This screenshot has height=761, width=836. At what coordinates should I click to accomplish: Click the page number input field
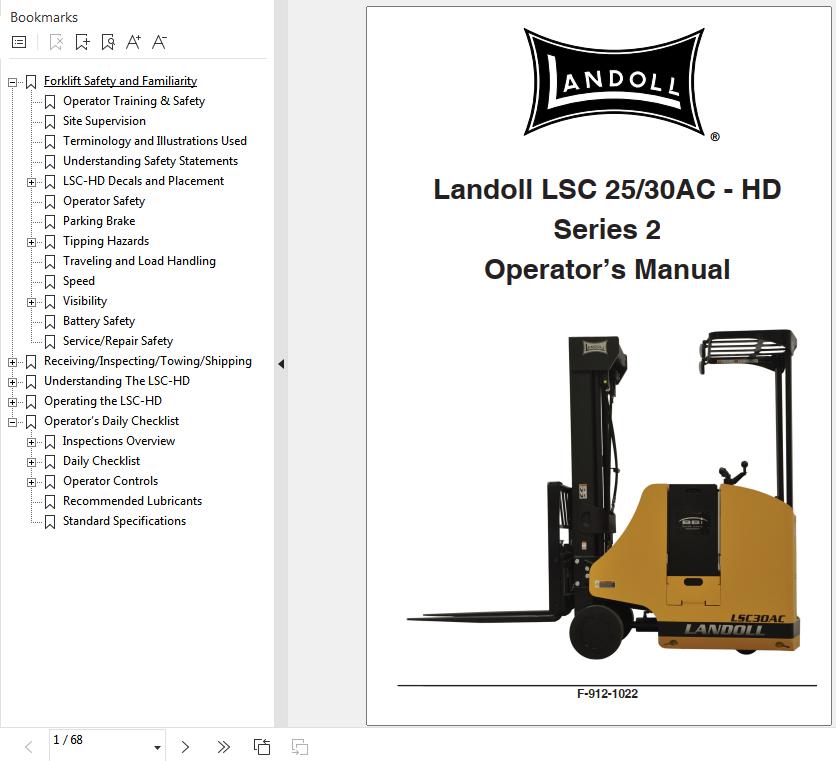coord(95,741)
